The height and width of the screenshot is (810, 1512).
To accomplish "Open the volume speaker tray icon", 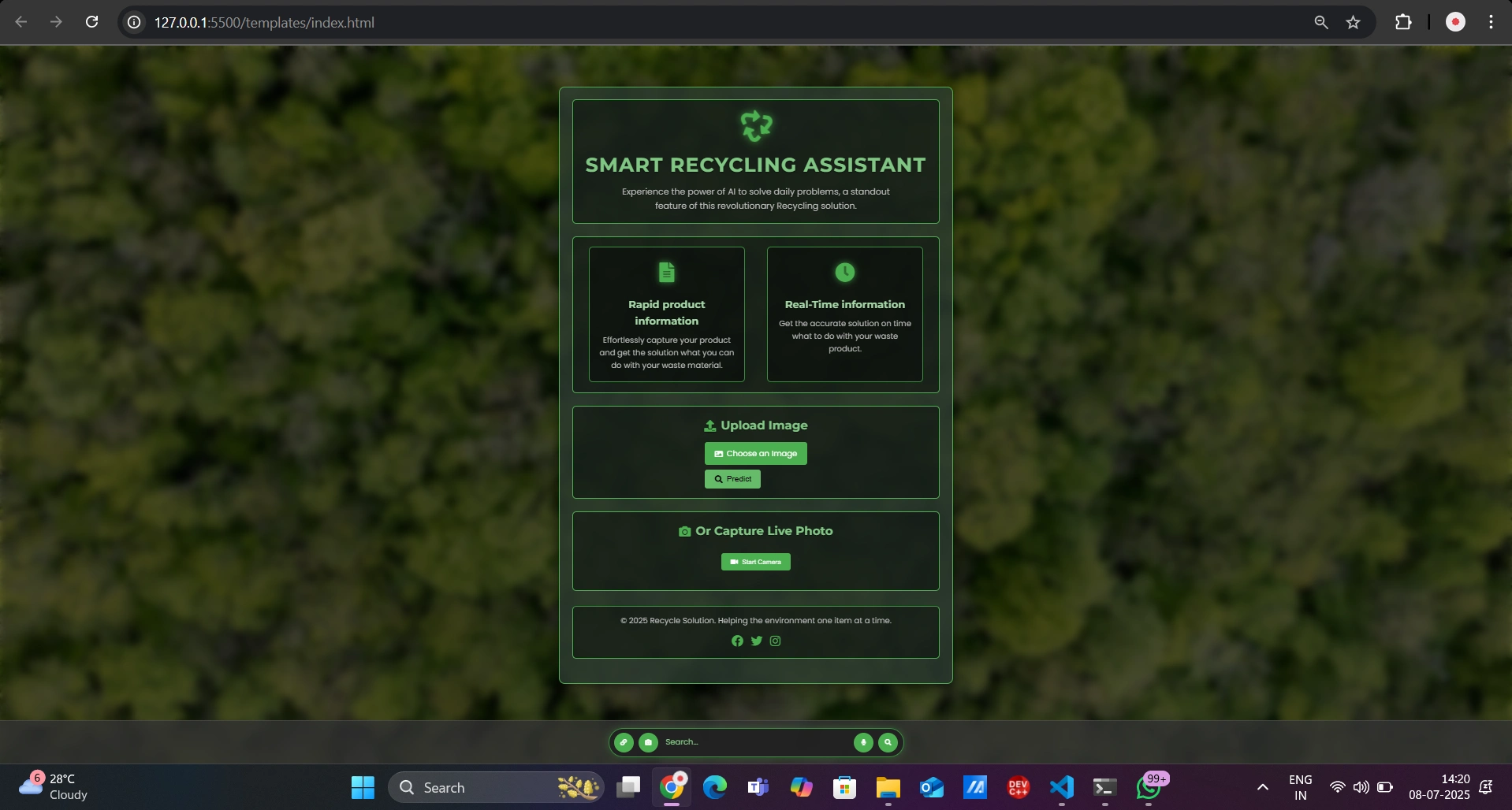I will pos(1361,787).
